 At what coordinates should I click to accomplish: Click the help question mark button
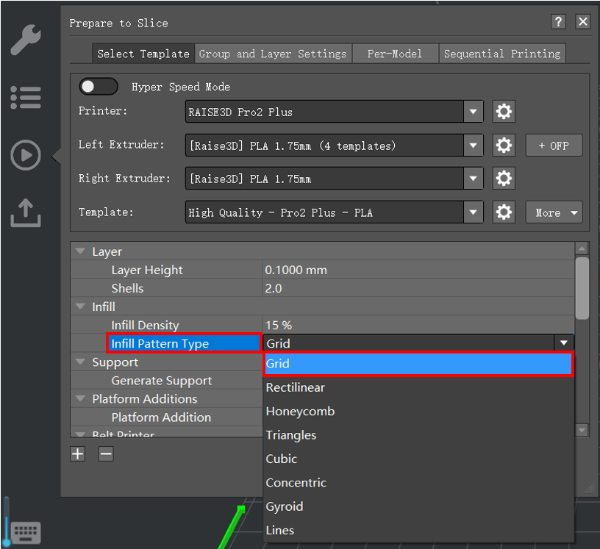[x=558, y=22]
